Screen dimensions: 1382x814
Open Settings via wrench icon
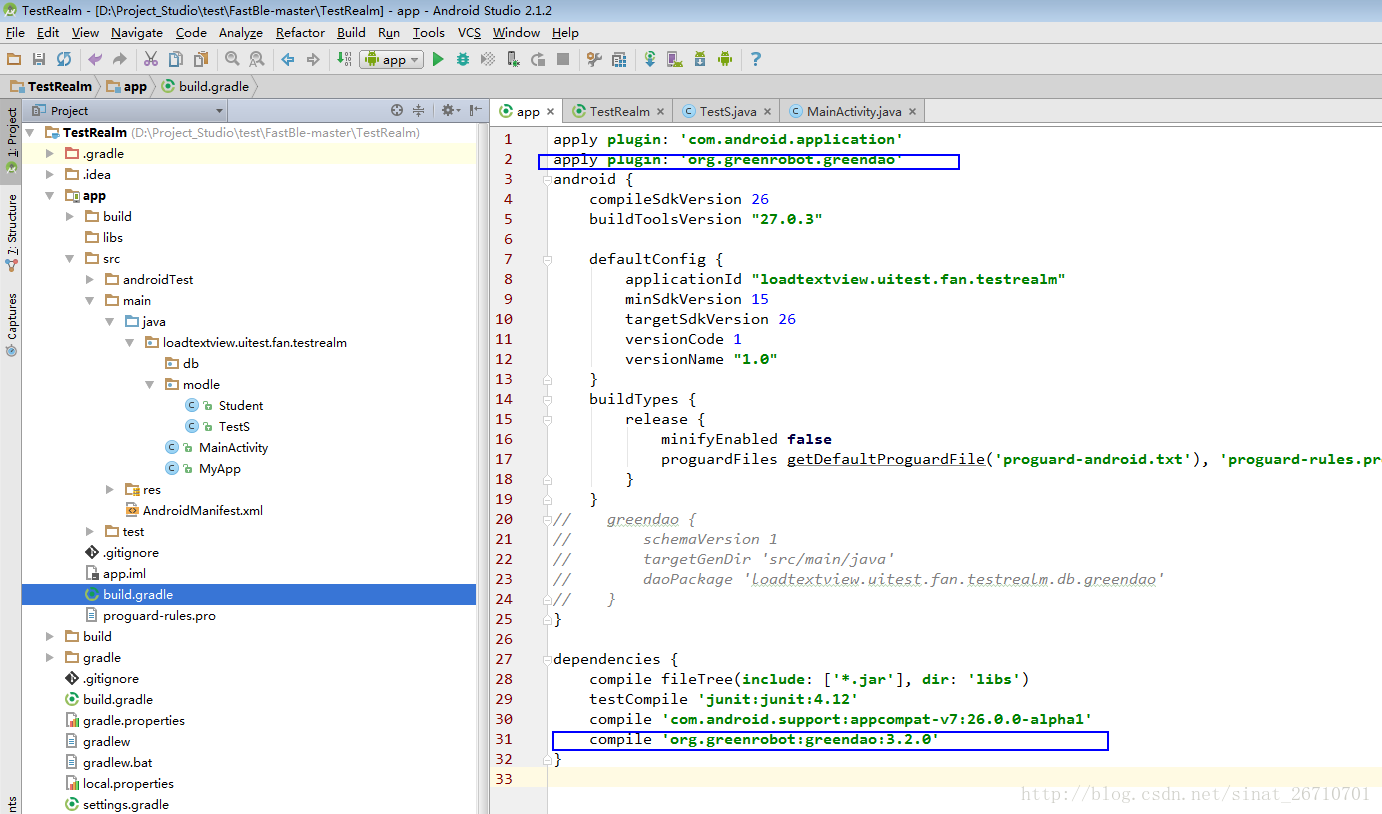tap(594, 60)
